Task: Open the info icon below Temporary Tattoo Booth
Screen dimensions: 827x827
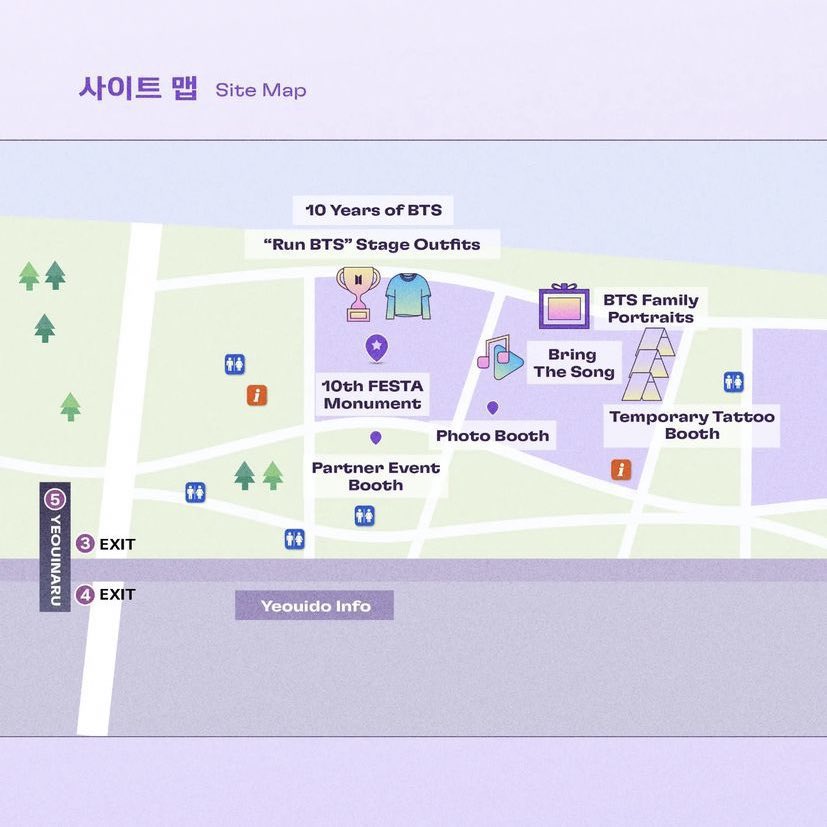Action: [x=621, y=469]
